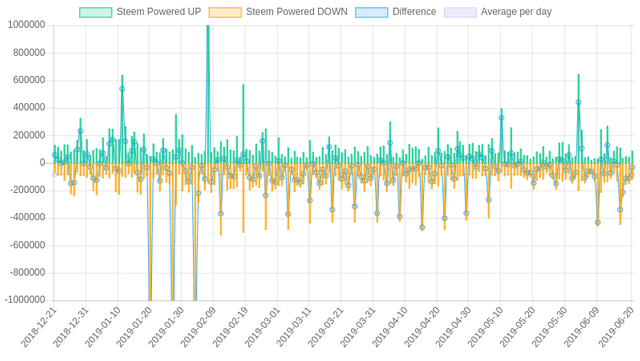The image size is (640, 361).
Task: Click the 400000 y-axis label
Action: (29, 108)
